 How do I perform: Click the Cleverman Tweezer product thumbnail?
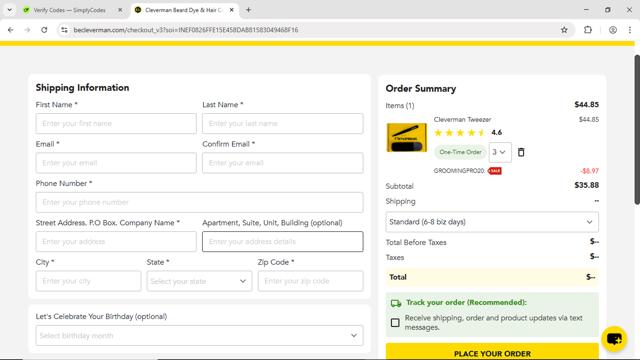coord(407,138)
